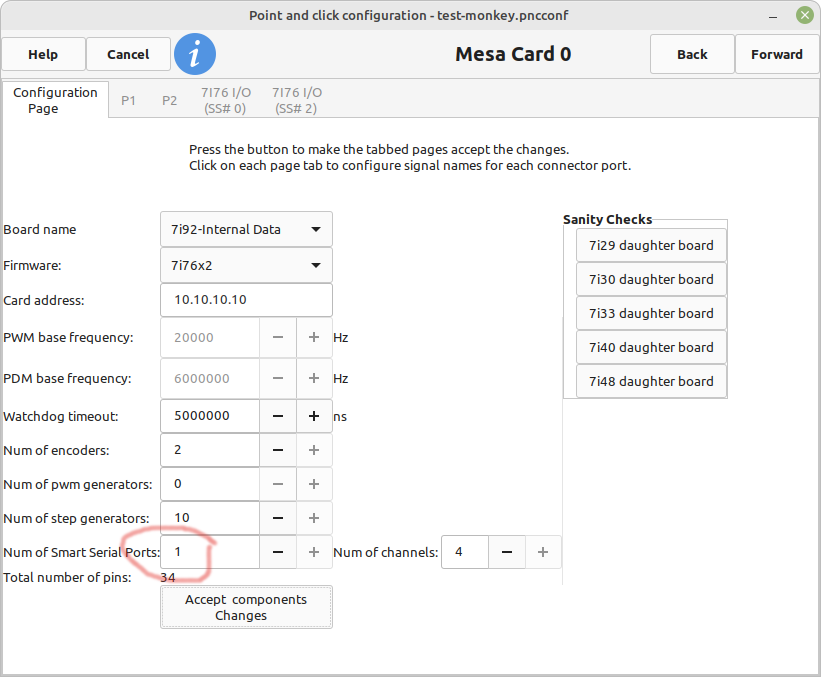Image resolution: width=821 pixels, height=677 pixels.
Task: Click the Num of pwm generators field
Action: click(210, 484)
